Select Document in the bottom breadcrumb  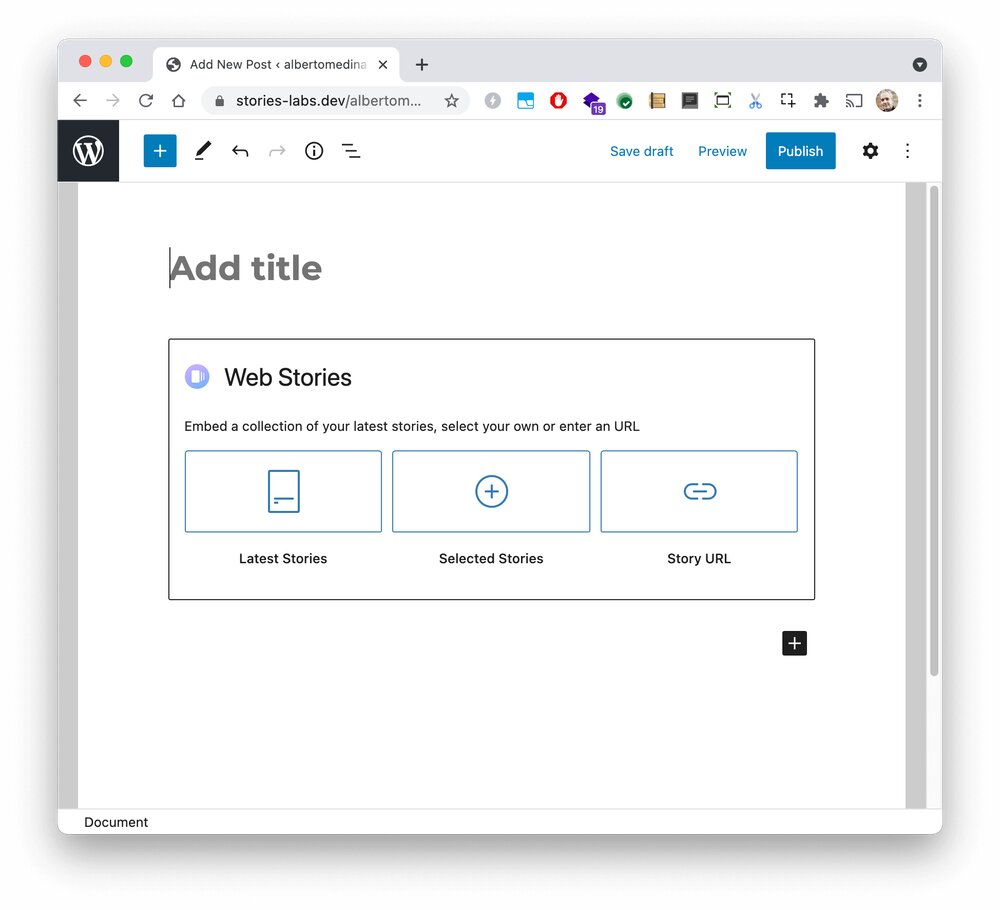tap(116, 822)
